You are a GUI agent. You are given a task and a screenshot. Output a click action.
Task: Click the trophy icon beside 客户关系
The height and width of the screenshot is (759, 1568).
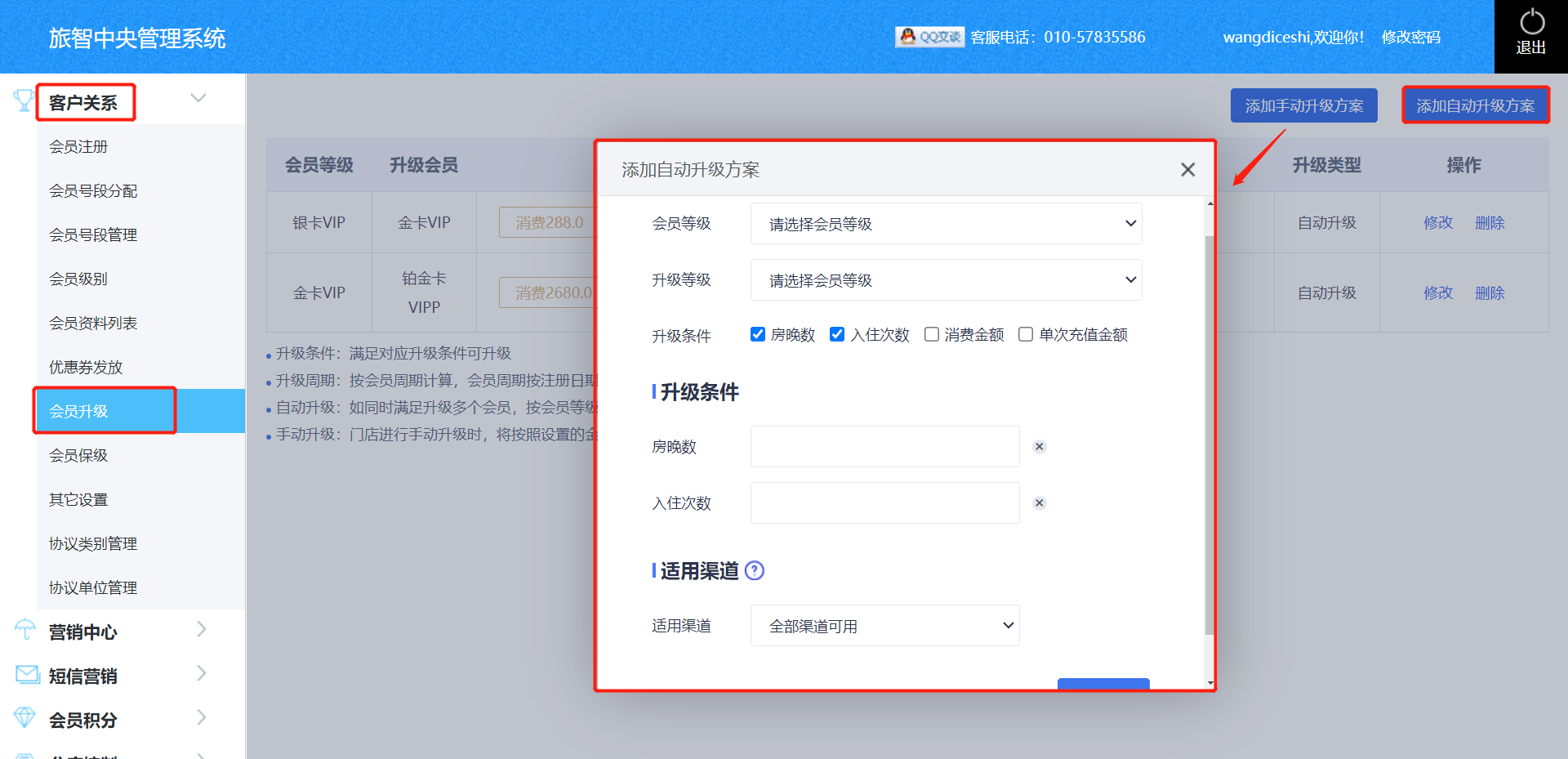pos(24,100)
